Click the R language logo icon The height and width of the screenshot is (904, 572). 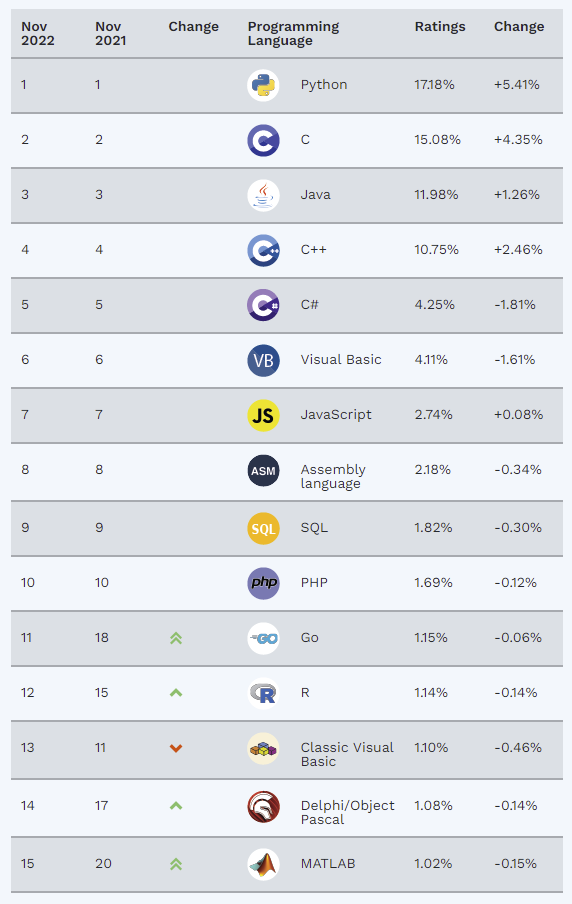click(x=264, y=694)
